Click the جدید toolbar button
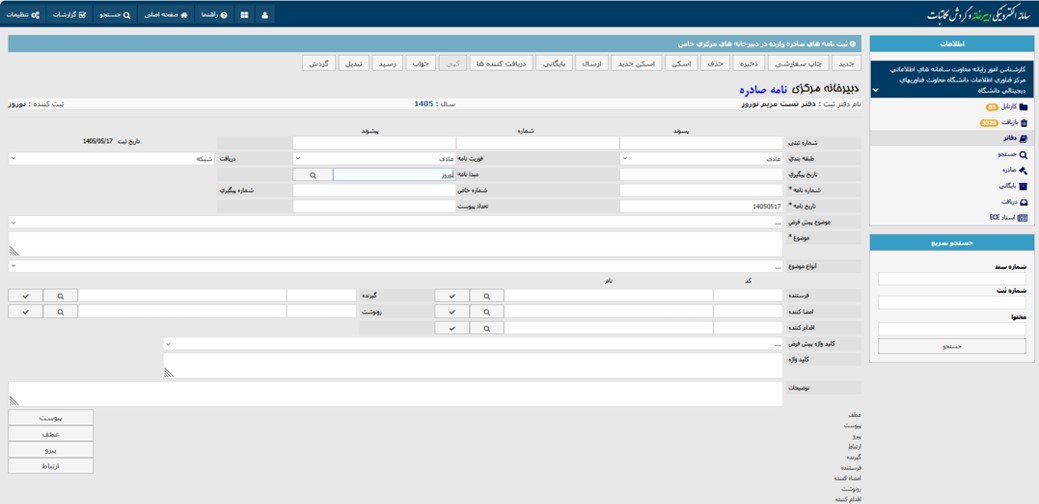The image size is (1039, 504). pos(846,63)
